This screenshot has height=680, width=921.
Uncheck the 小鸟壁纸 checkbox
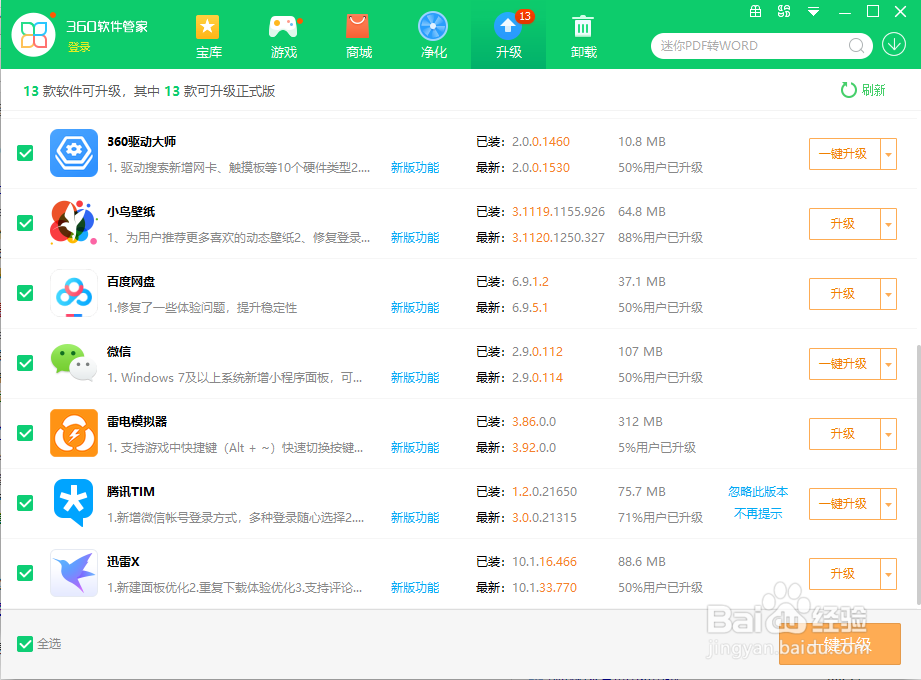tap(25, 223)
